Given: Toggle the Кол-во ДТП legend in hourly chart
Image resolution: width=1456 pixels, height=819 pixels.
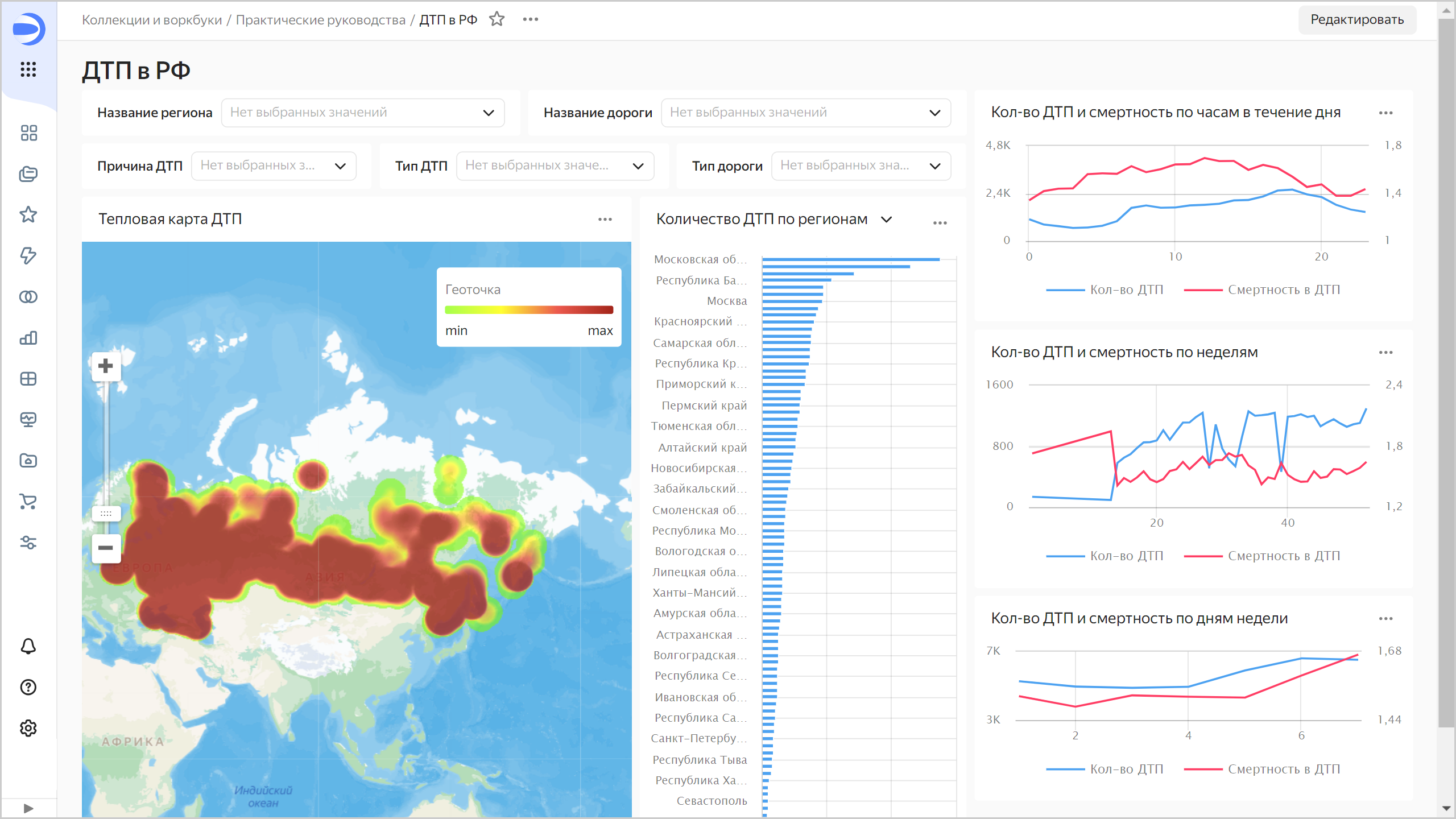Looking at the screenshot, I should coord(1126,289).
